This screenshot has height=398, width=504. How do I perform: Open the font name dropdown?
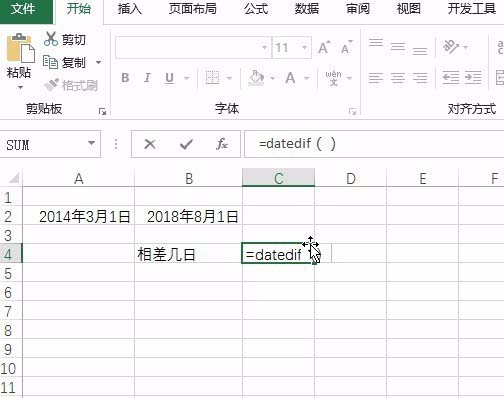tap(264, 47)
